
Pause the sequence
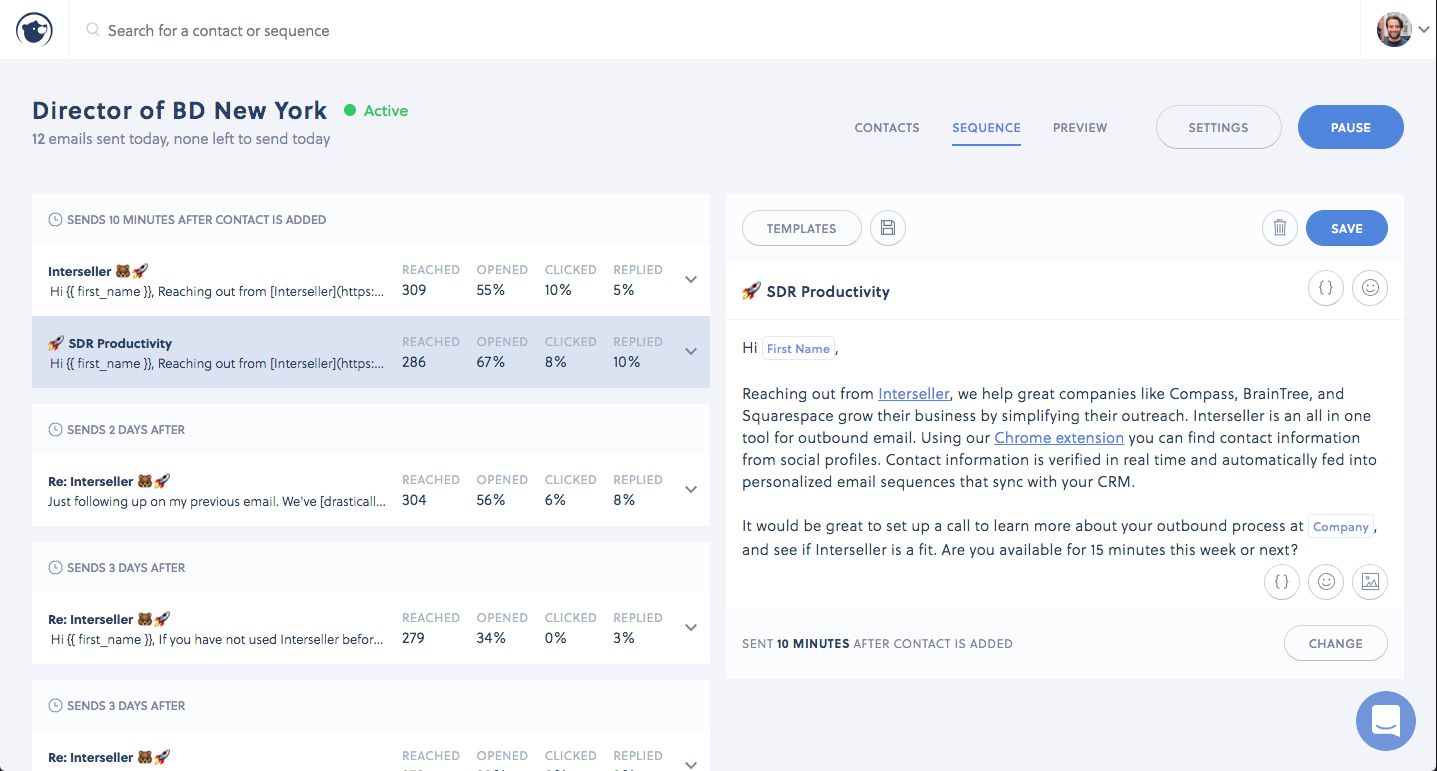click(1351, 128)
